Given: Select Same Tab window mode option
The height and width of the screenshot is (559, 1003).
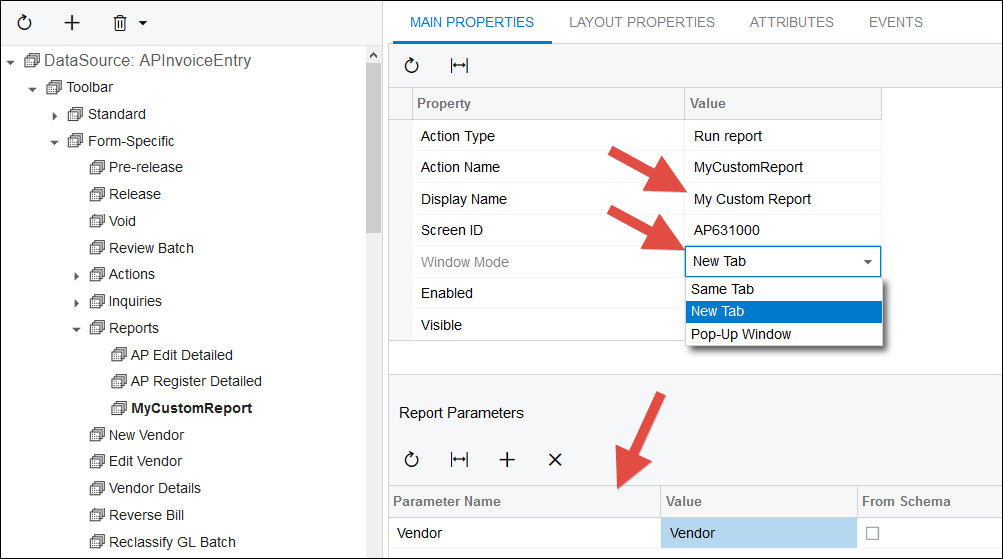Looking at the screenshot, I should pos(722,289).
